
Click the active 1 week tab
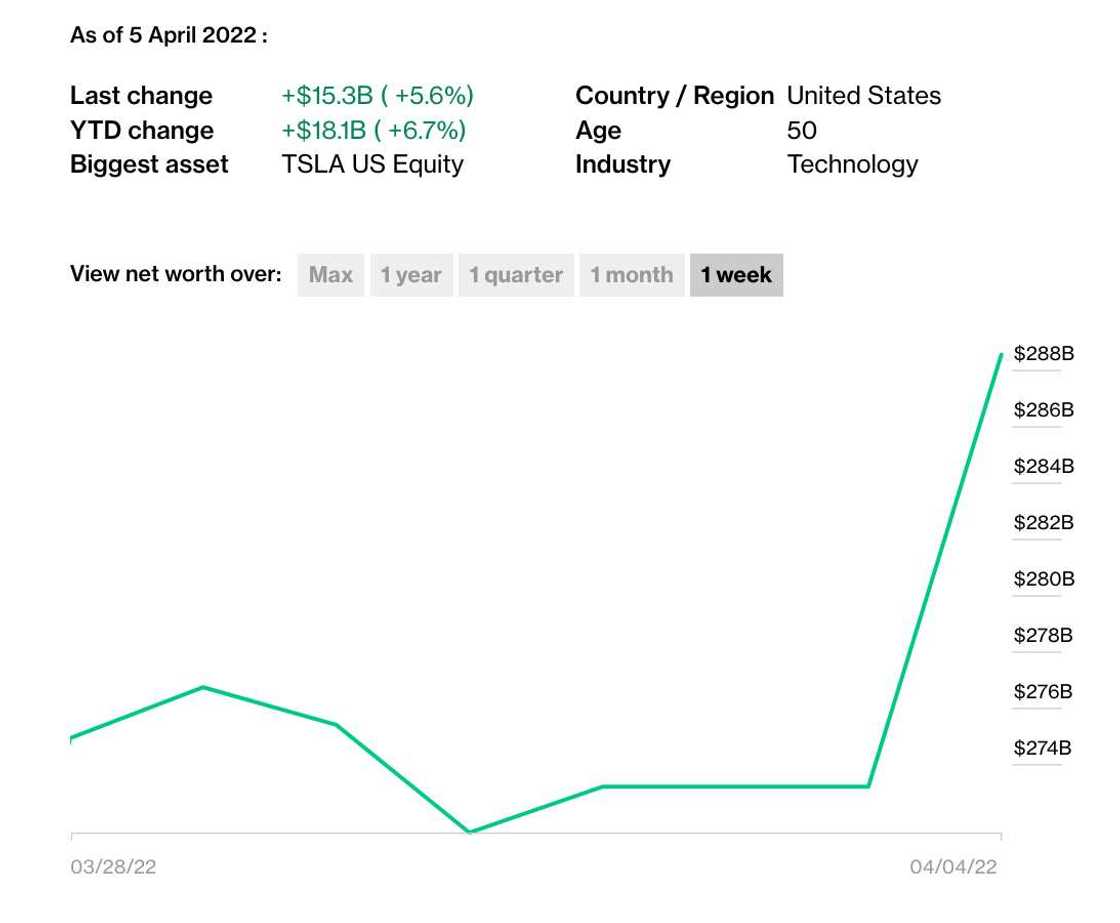[x=736, y=275]
